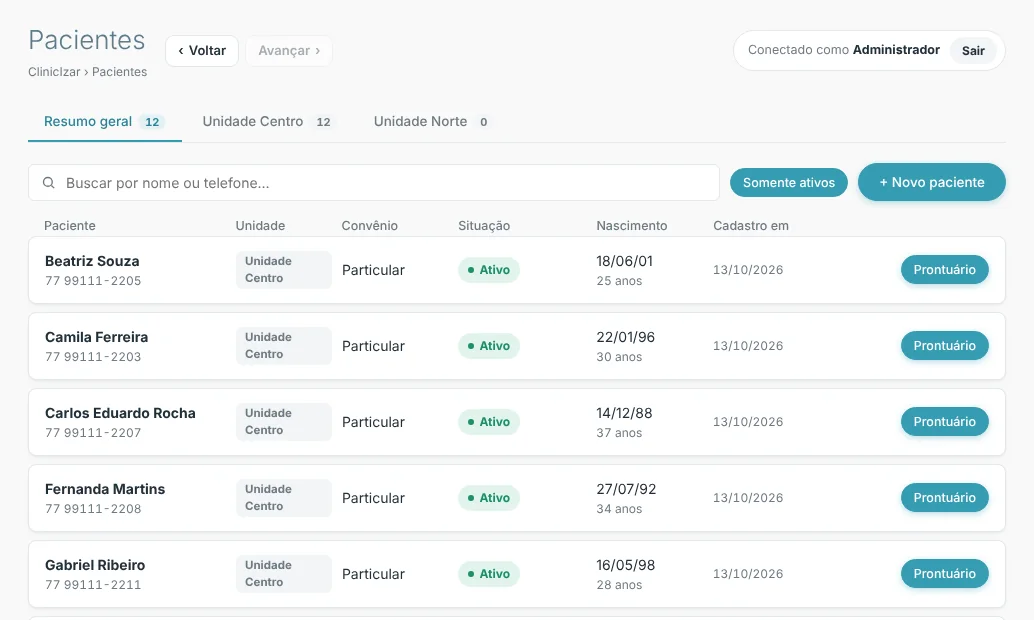Toggle the Somente ativos filter
The width and height of the screenshot is (1034, 620).
tap(789, 183)
